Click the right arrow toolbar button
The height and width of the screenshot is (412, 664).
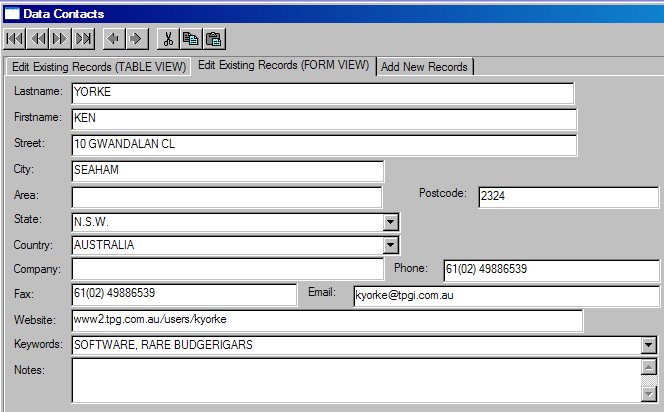click(136, 39)
